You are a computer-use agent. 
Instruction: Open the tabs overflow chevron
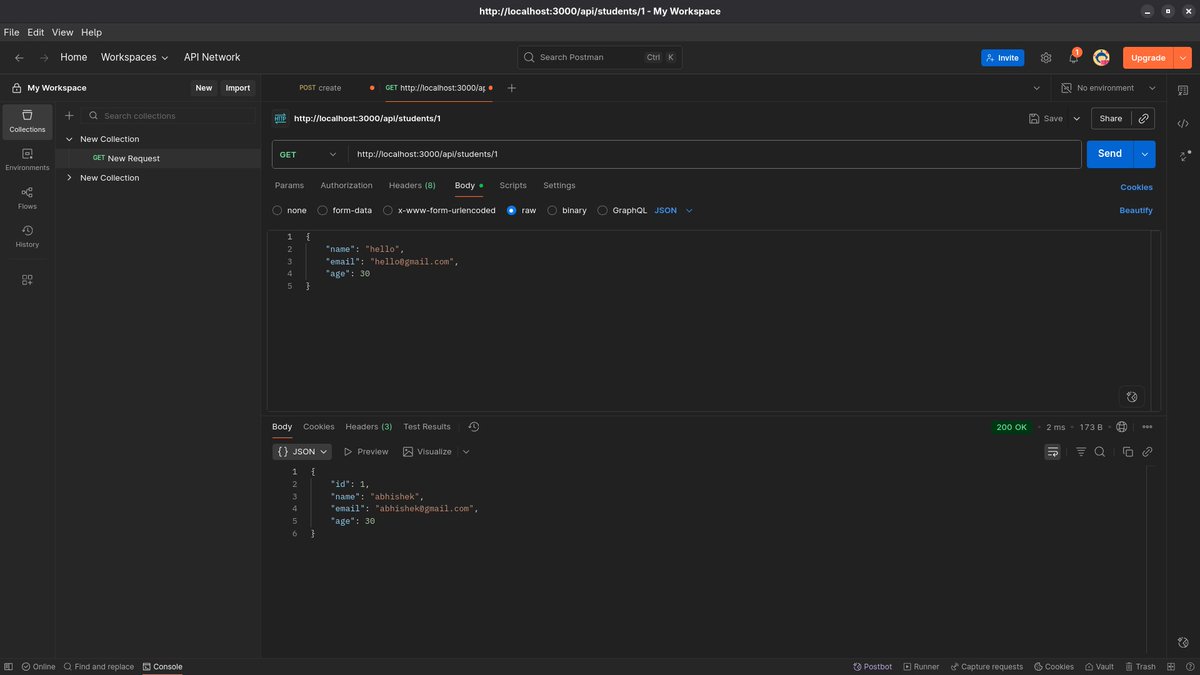coord(1036,88)
